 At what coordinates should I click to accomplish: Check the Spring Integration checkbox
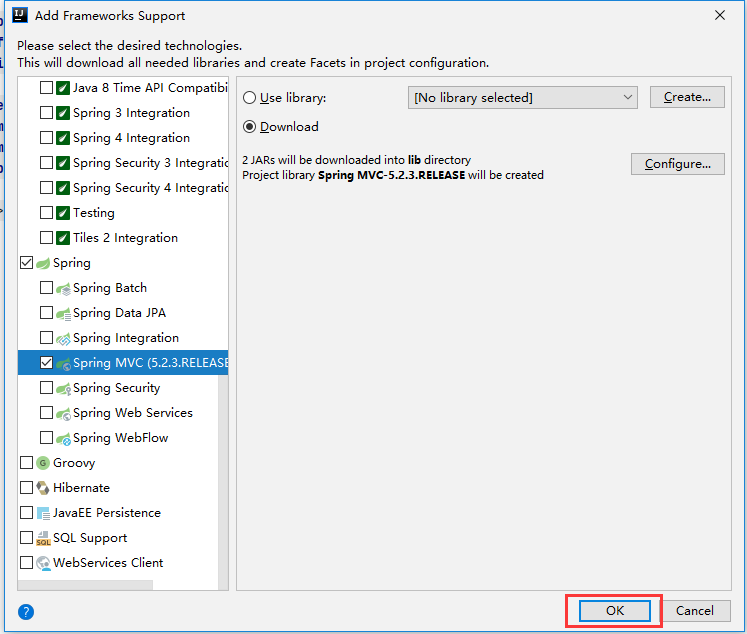(x=46, y=338)
